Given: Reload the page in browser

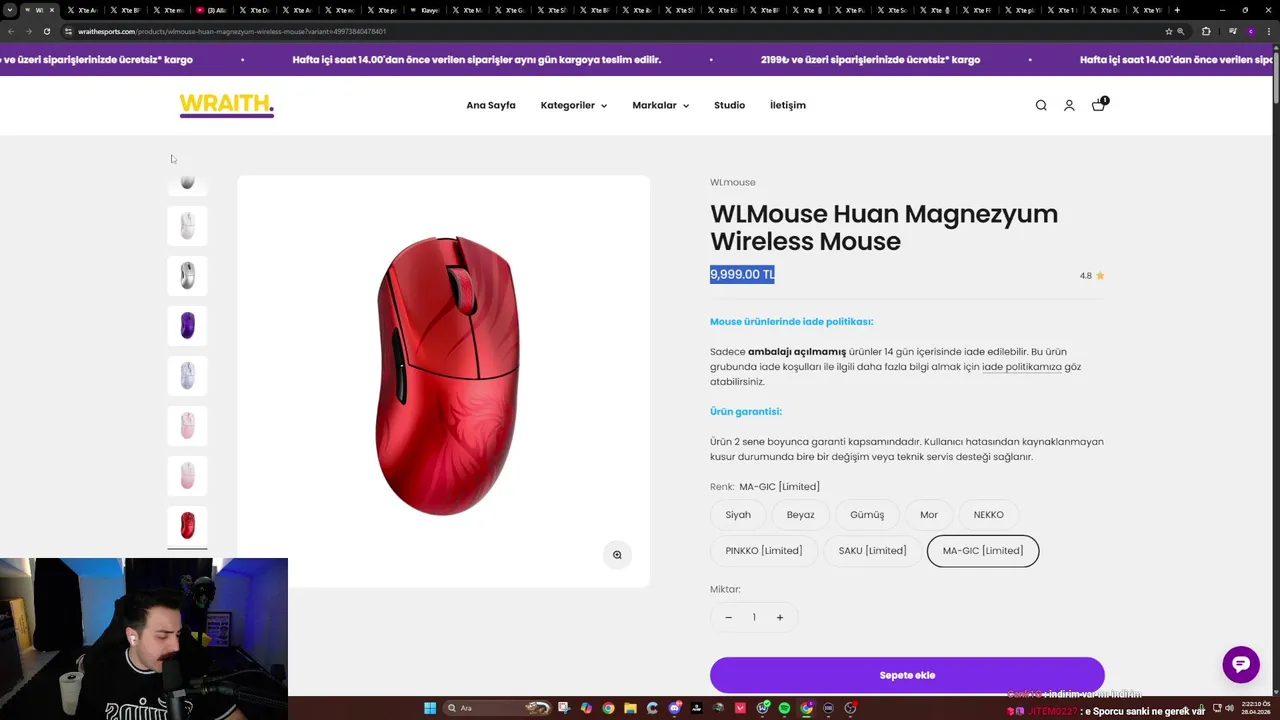Looking at the screenshot, I should (46, 31).
